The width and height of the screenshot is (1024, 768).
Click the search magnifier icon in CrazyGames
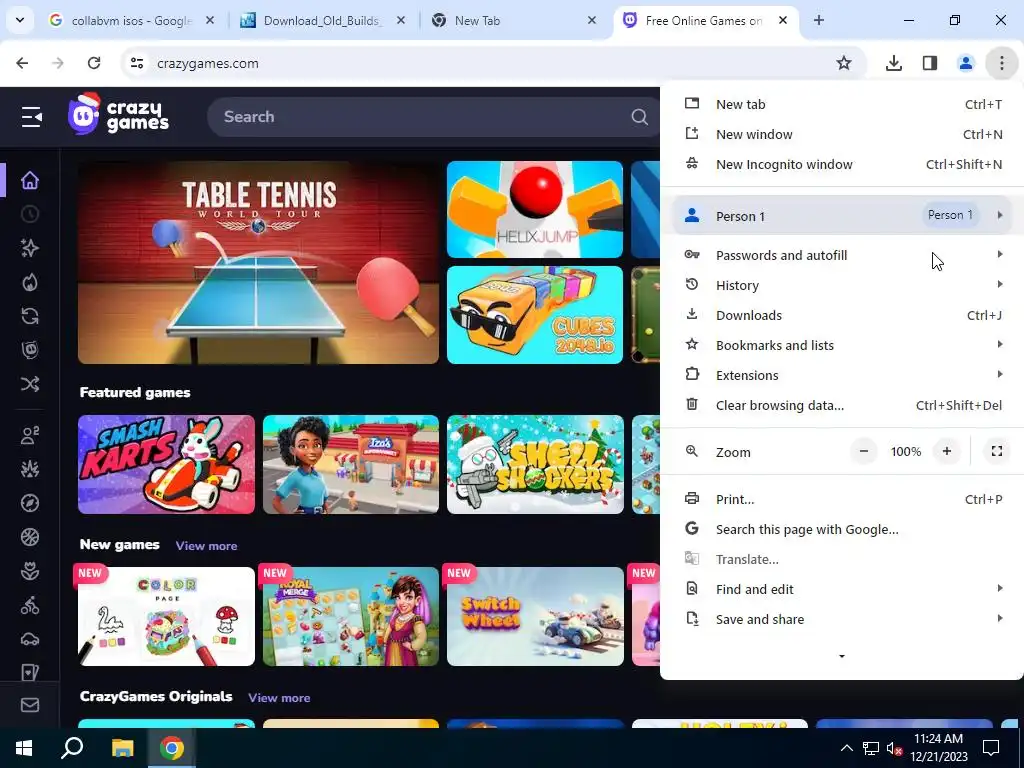click(639, 117)
